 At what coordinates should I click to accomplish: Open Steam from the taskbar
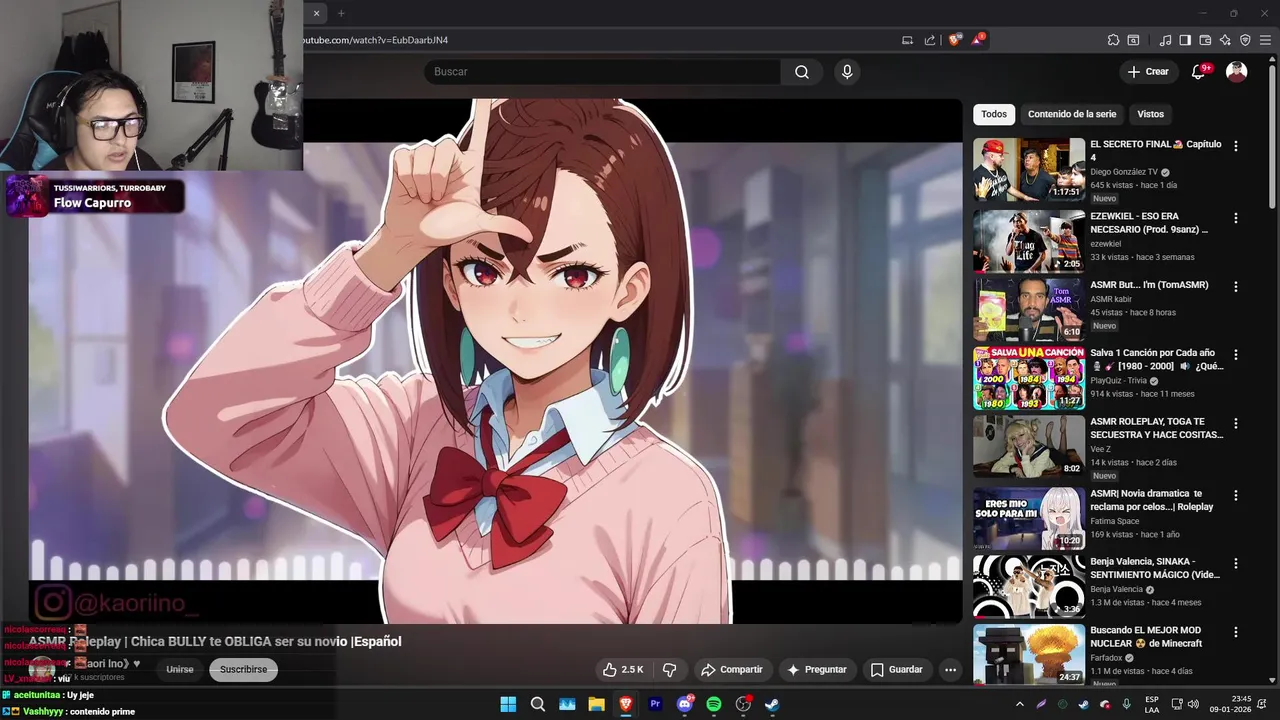pyautogui.click(x=772, y=704)
